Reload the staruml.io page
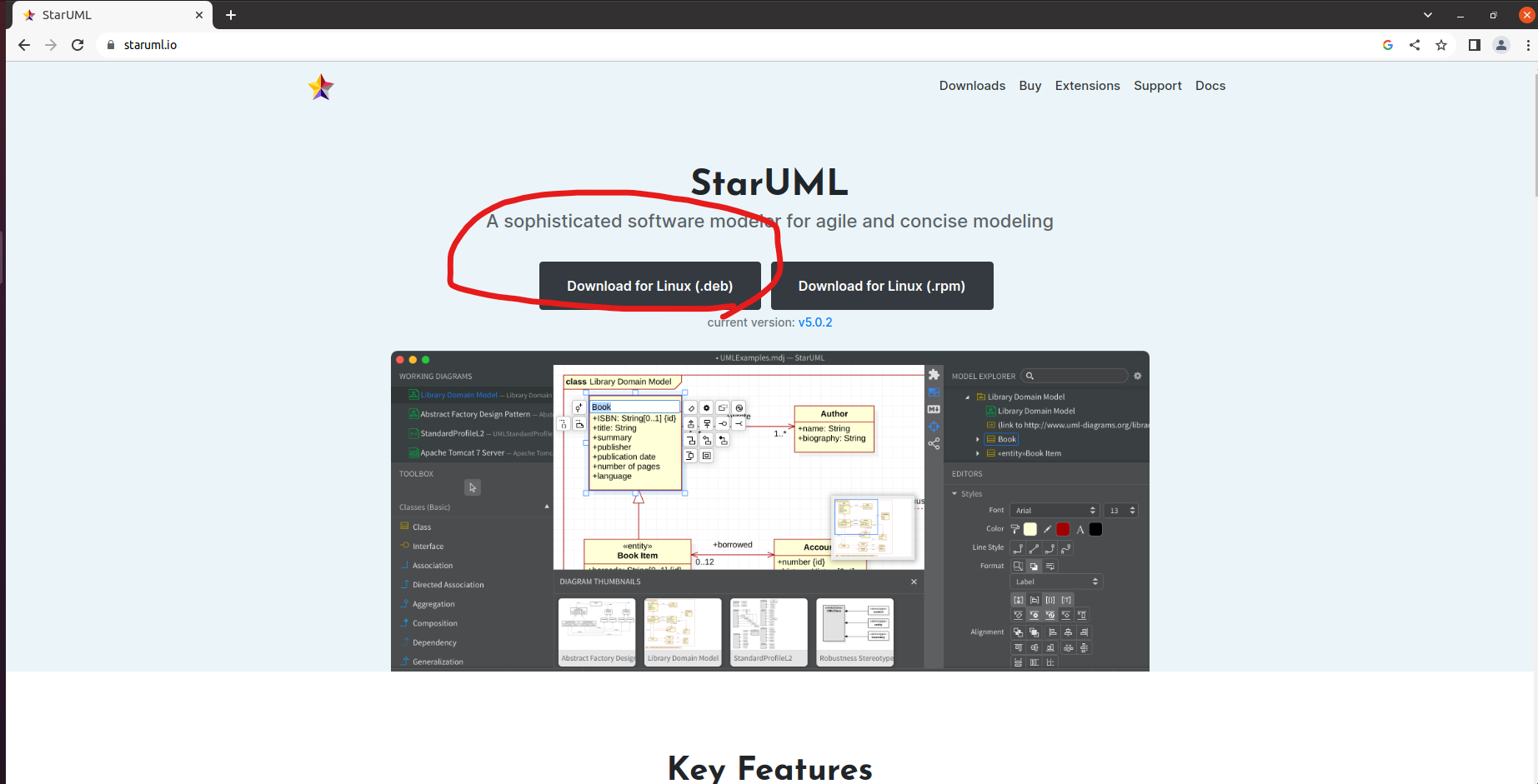This screenshot has width=1538, height=784. (x=78, y=45)
